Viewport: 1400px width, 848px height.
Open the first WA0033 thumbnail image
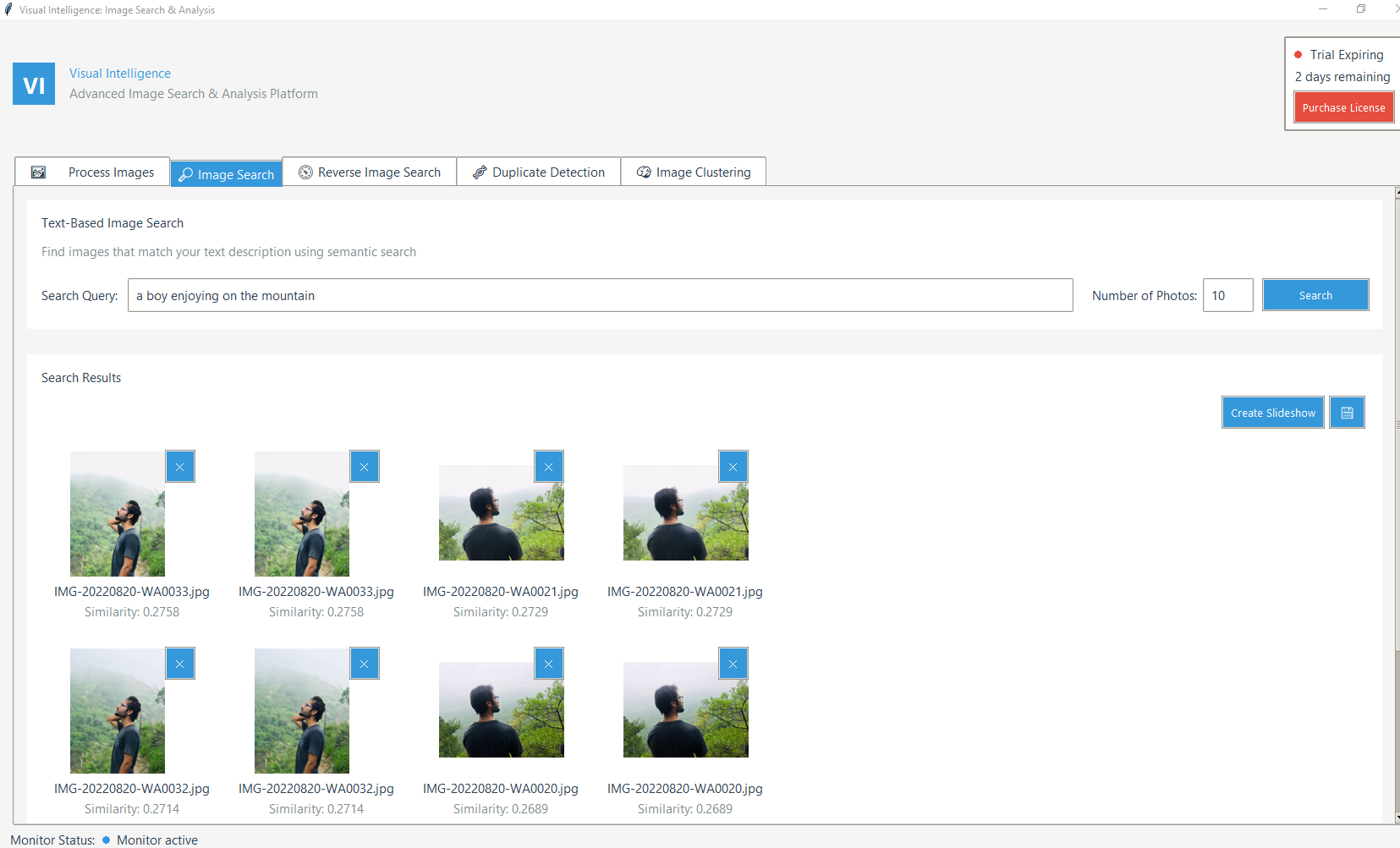[118, 514]
